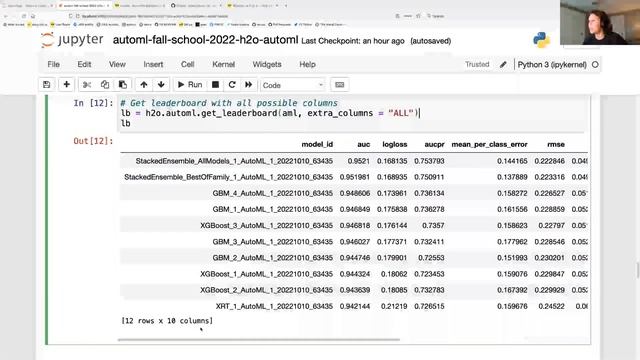Select the XRT_1_AutoML_1 model id
The height and width of the screenshot is (360, 640).
(274, 306)
